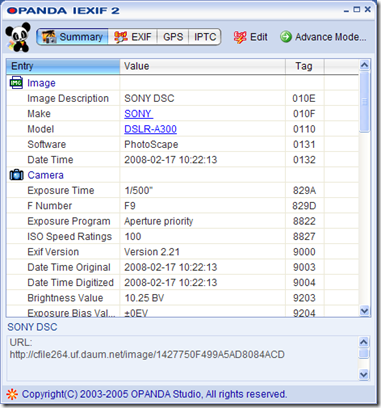381x408 pixels.
Task: Open Advance Mode
Action: click(323, 37)
